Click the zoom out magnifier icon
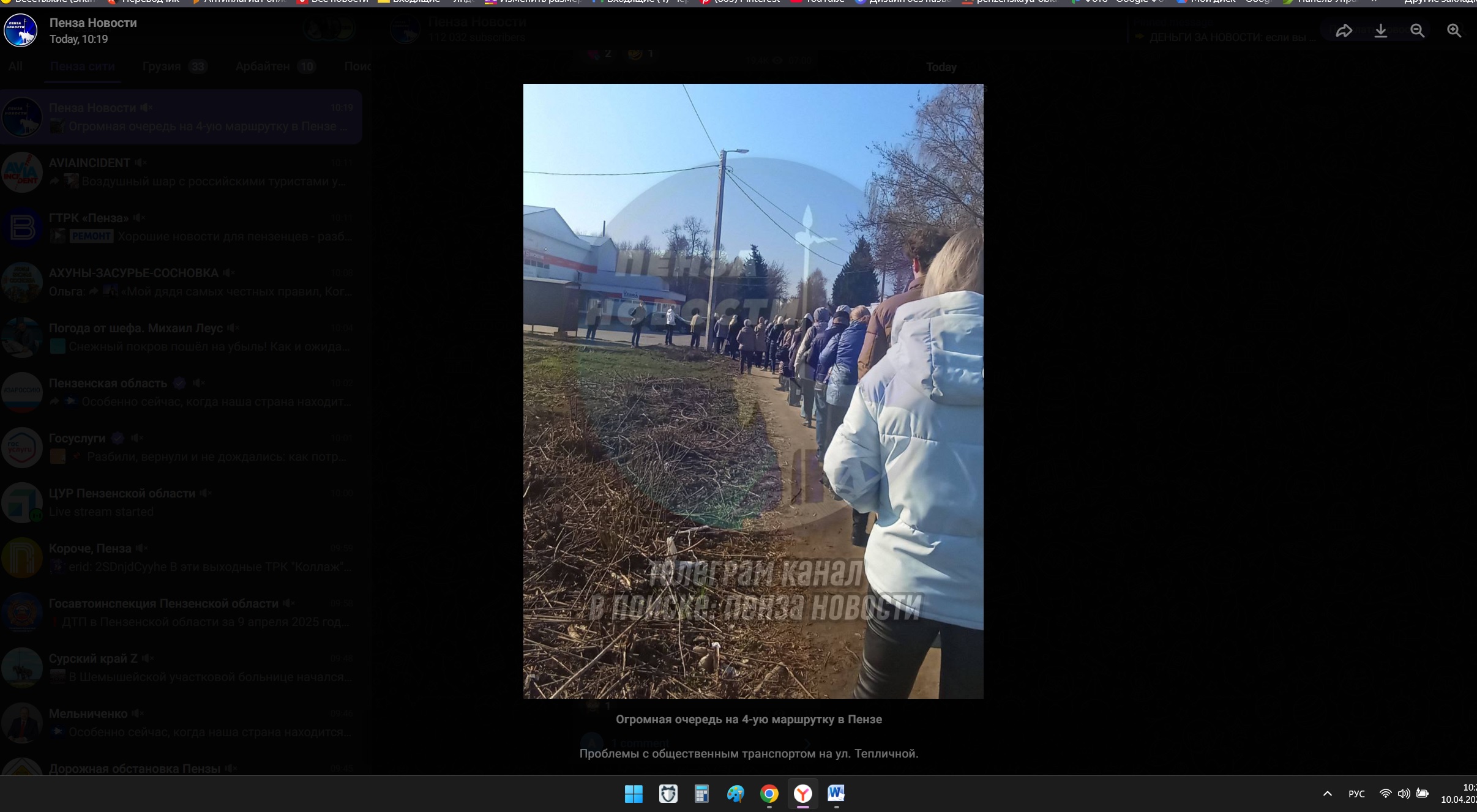Image resolution: width=1477 pixels, height=812 pixels. [x=1417, y=31]
